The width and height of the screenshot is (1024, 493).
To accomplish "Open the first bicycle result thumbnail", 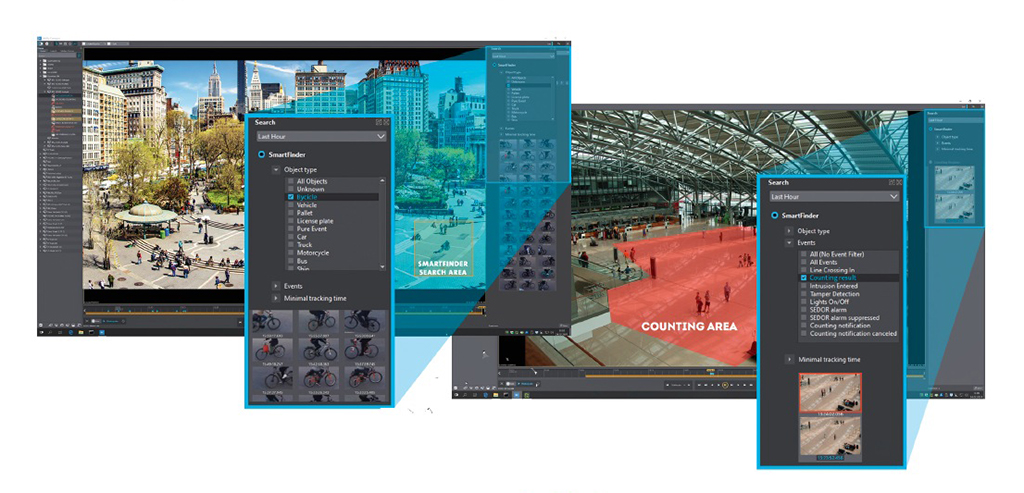I will click(x=274, y=323).
